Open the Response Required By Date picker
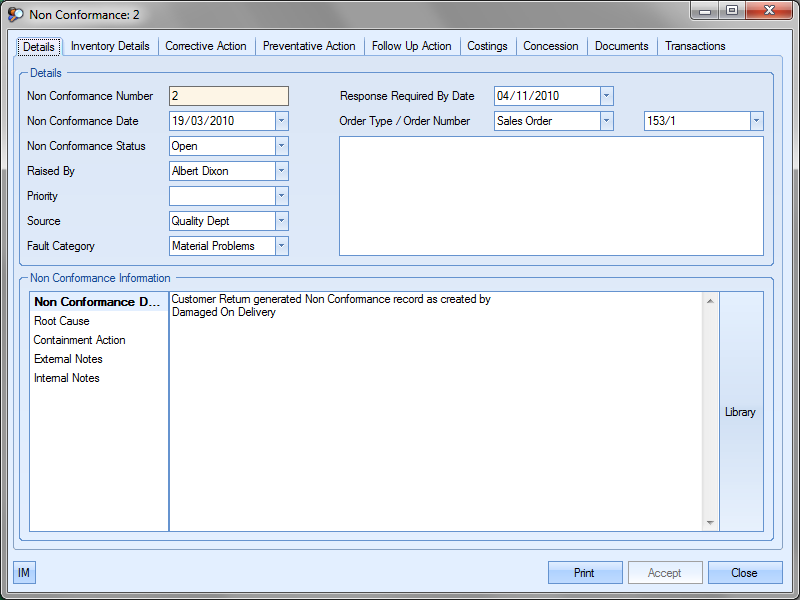This screenshot has height=600, width=800. [x=606, y=96]
